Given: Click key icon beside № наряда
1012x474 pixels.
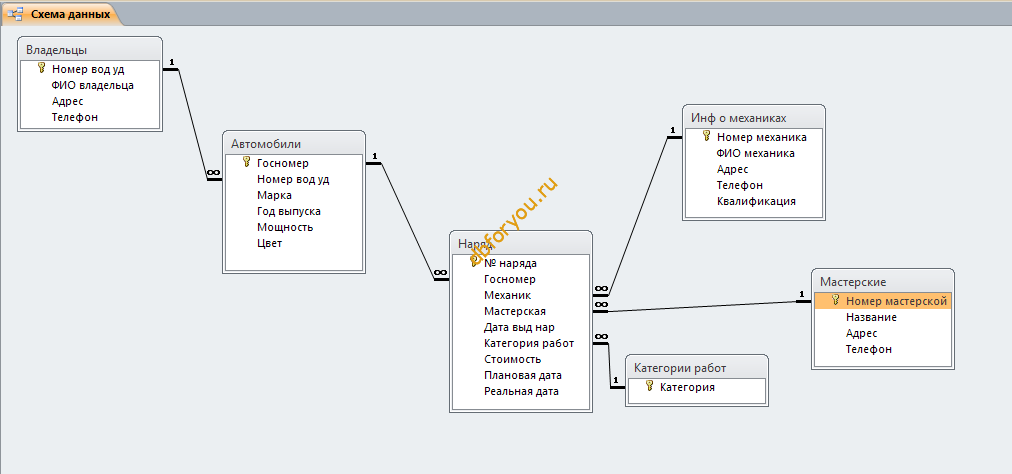Looking at the screenshot, I should 474,262.
